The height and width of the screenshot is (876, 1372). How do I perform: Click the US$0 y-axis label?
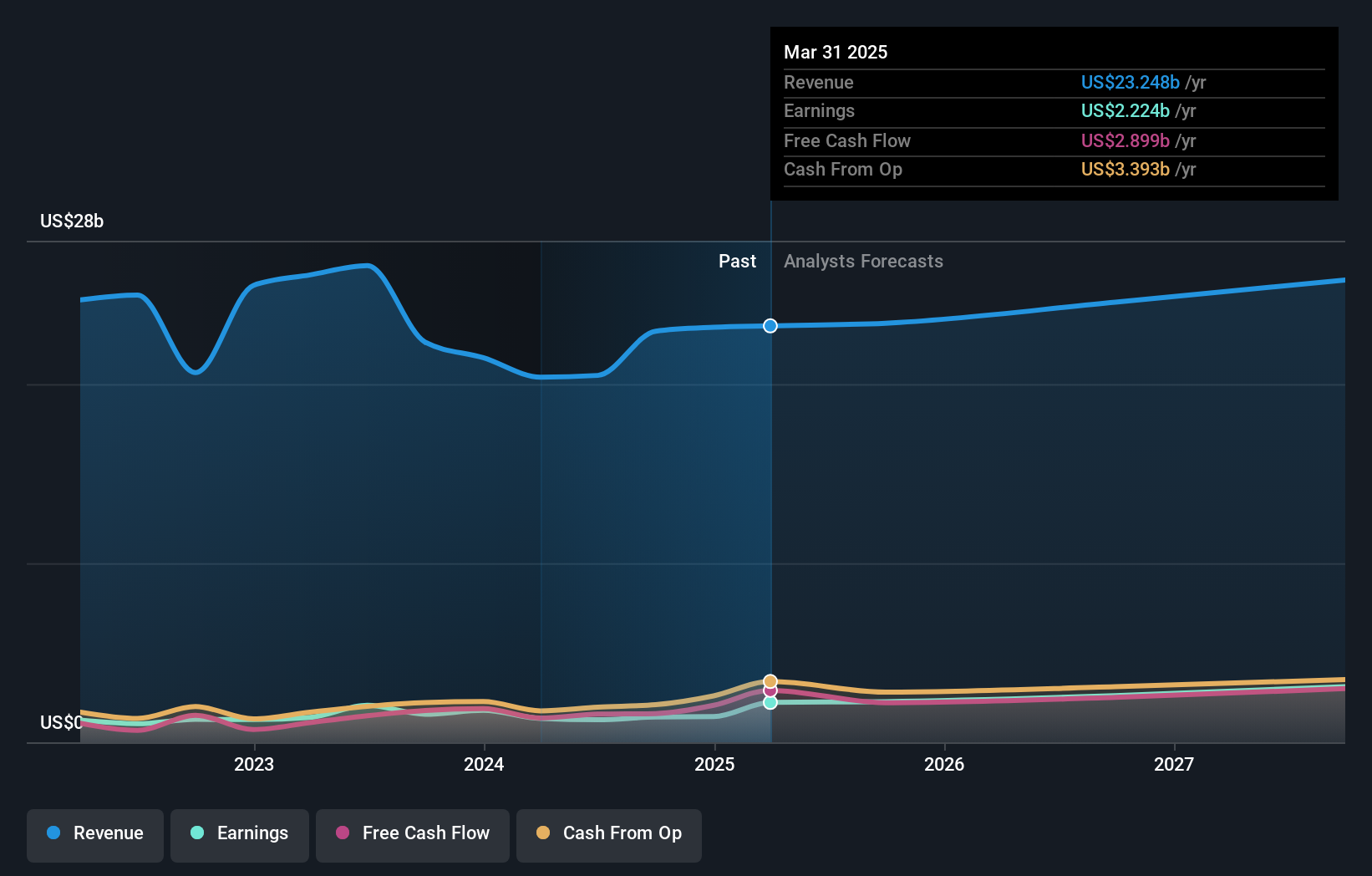point(61,722)
